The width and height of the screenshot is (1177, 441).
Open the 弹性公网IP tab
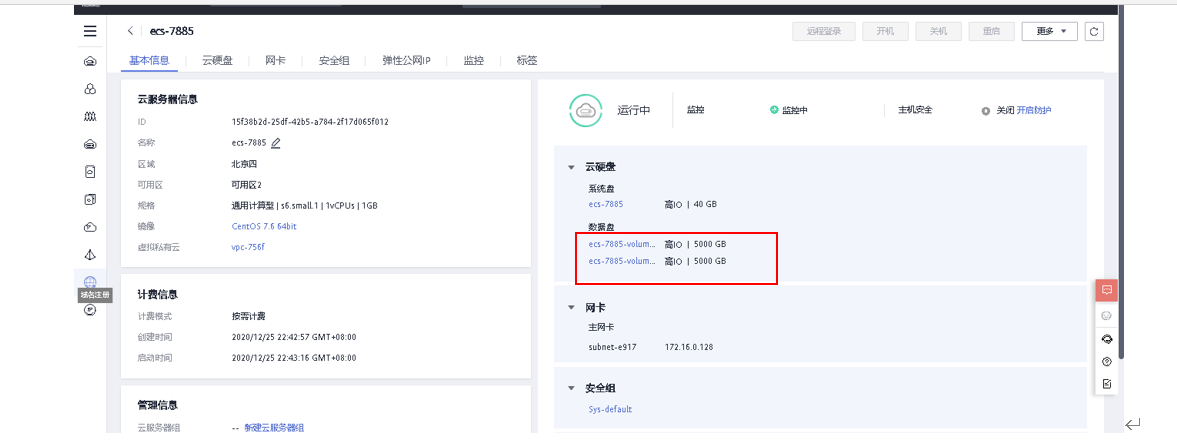[x=406, y=61]
